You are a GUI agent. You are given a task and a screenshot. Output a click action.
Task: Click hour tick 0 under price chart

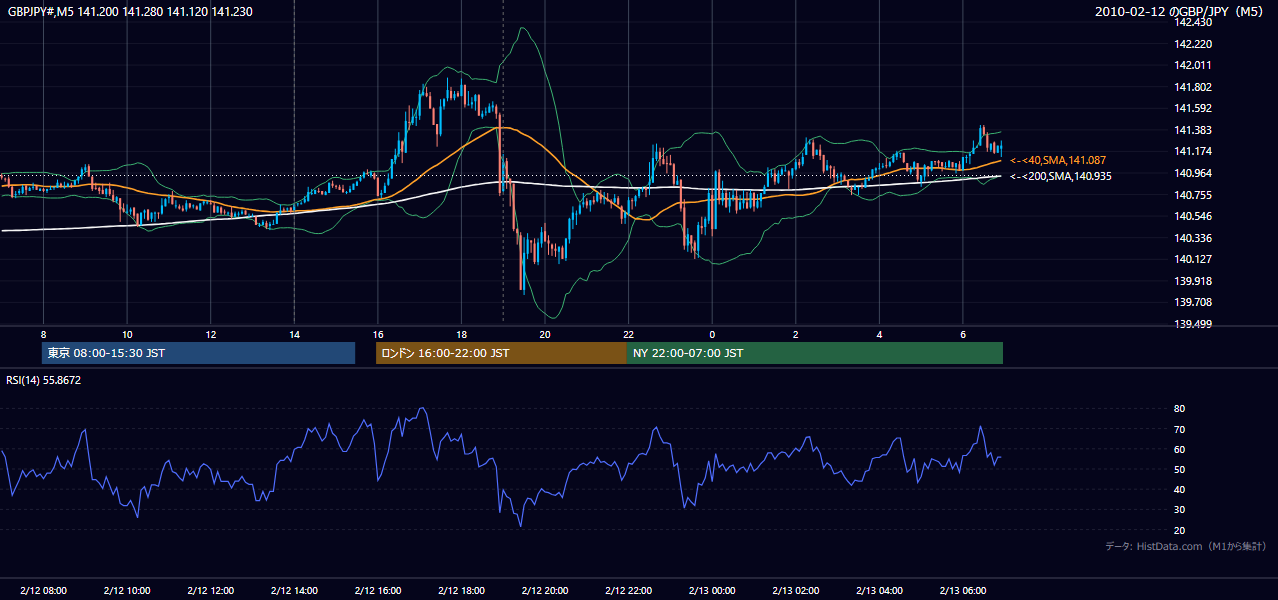point(711,334)
